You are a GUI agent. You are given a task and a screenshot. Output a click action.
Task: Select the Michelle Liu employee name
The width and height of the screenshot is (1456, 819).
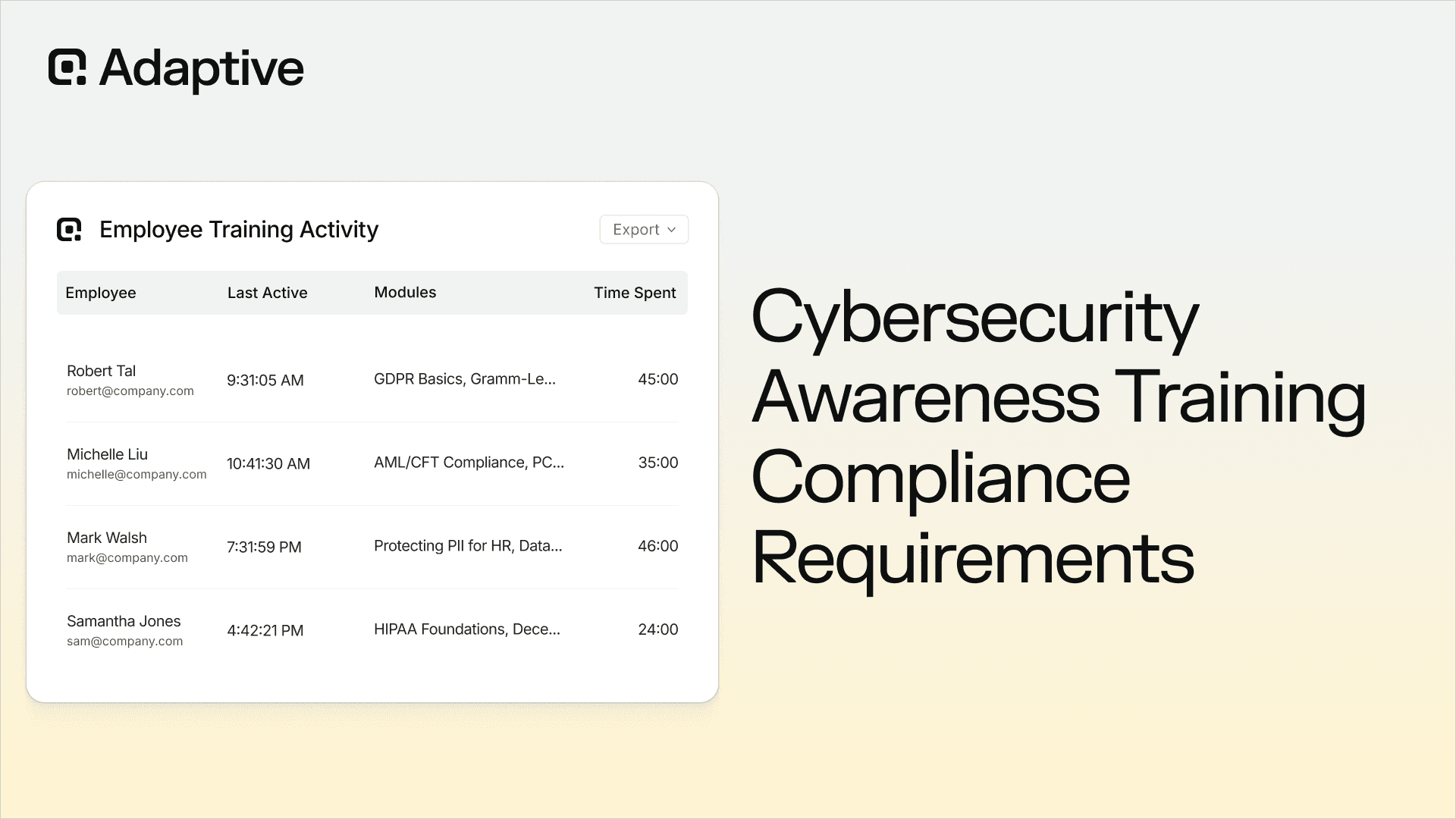click(x=108, y=454)
